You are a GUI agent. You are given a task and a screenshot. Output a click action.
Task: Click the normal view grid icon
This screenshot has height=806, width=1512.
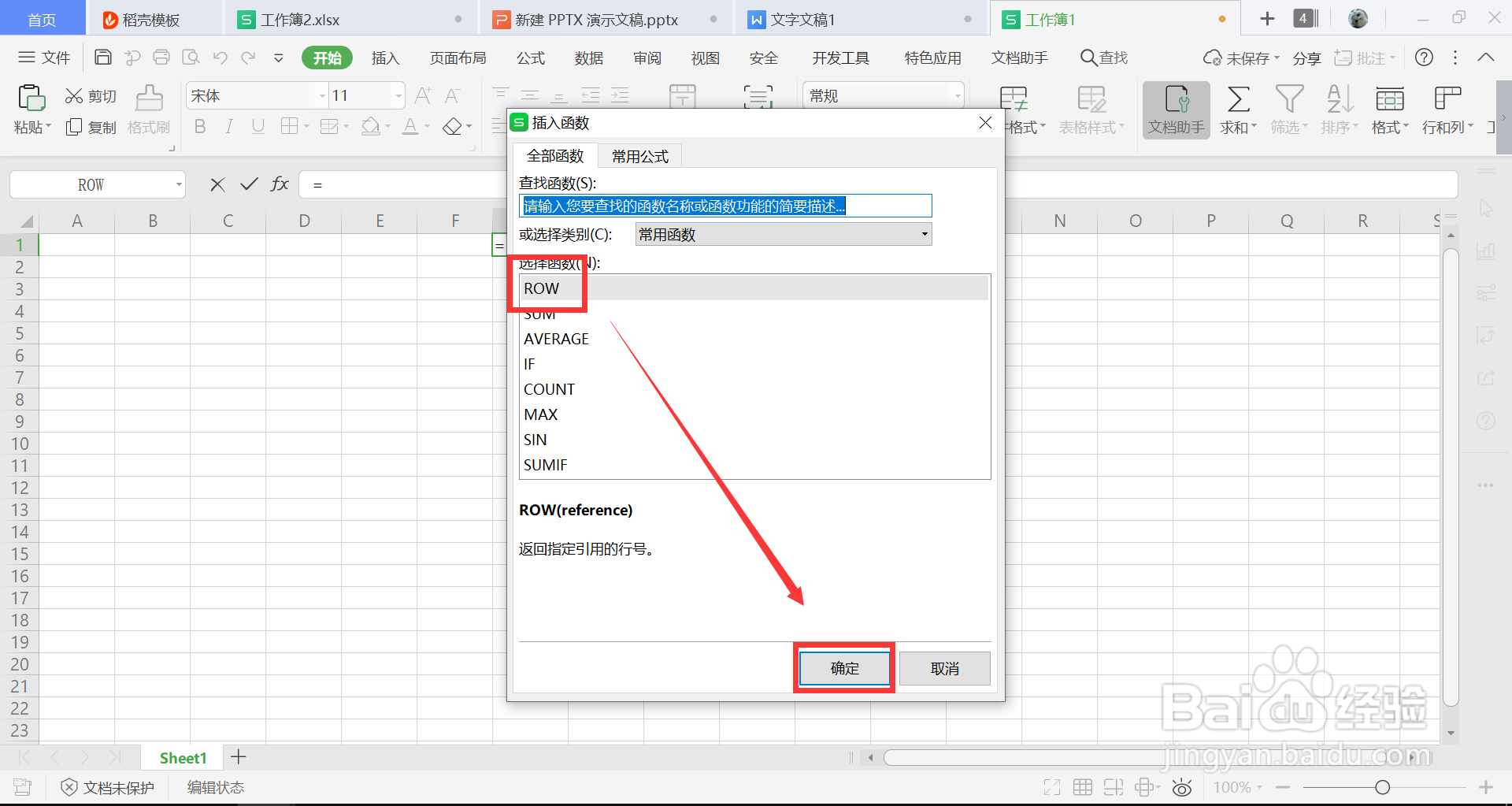pos(1083,787)
